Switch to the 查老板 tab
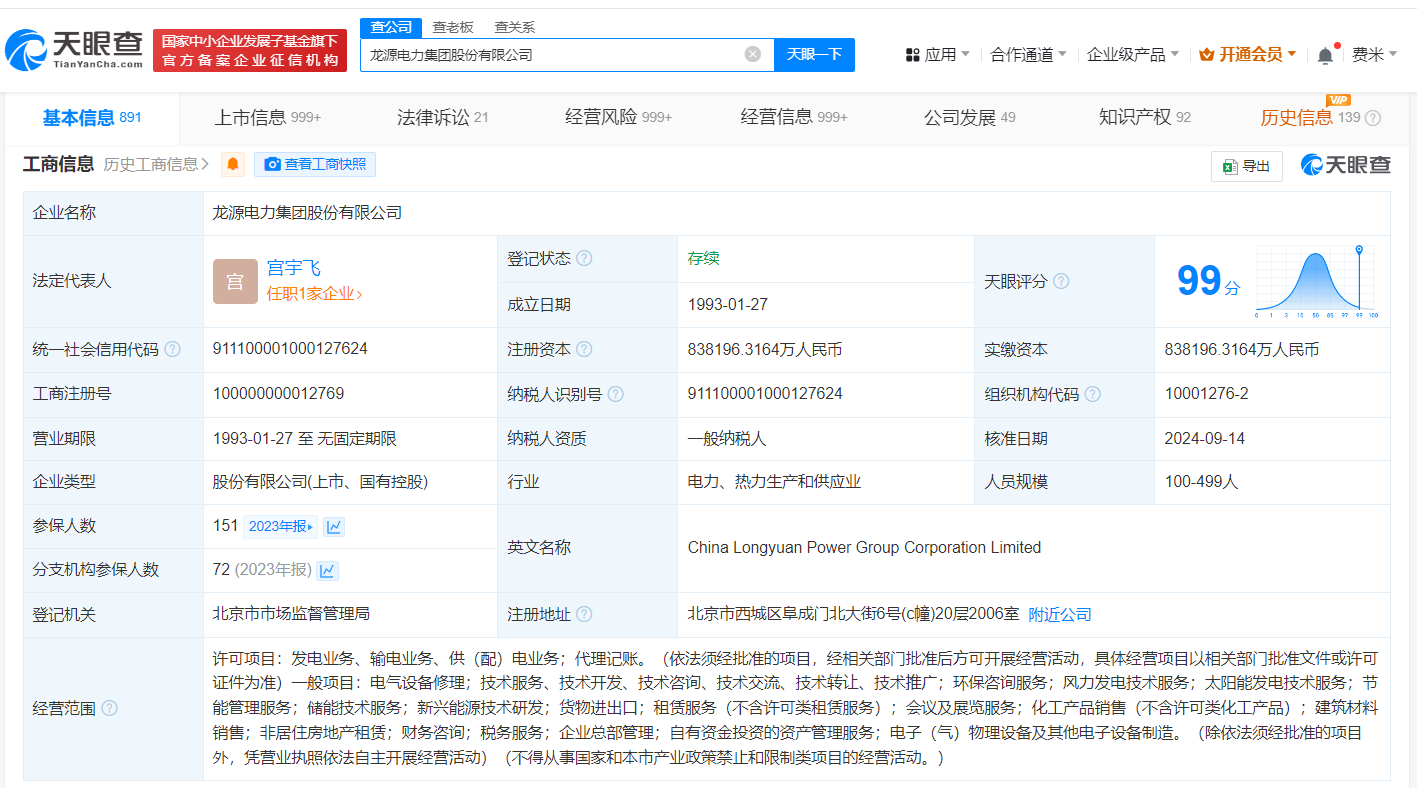The image size is (1417, 788). pos(455,27)
